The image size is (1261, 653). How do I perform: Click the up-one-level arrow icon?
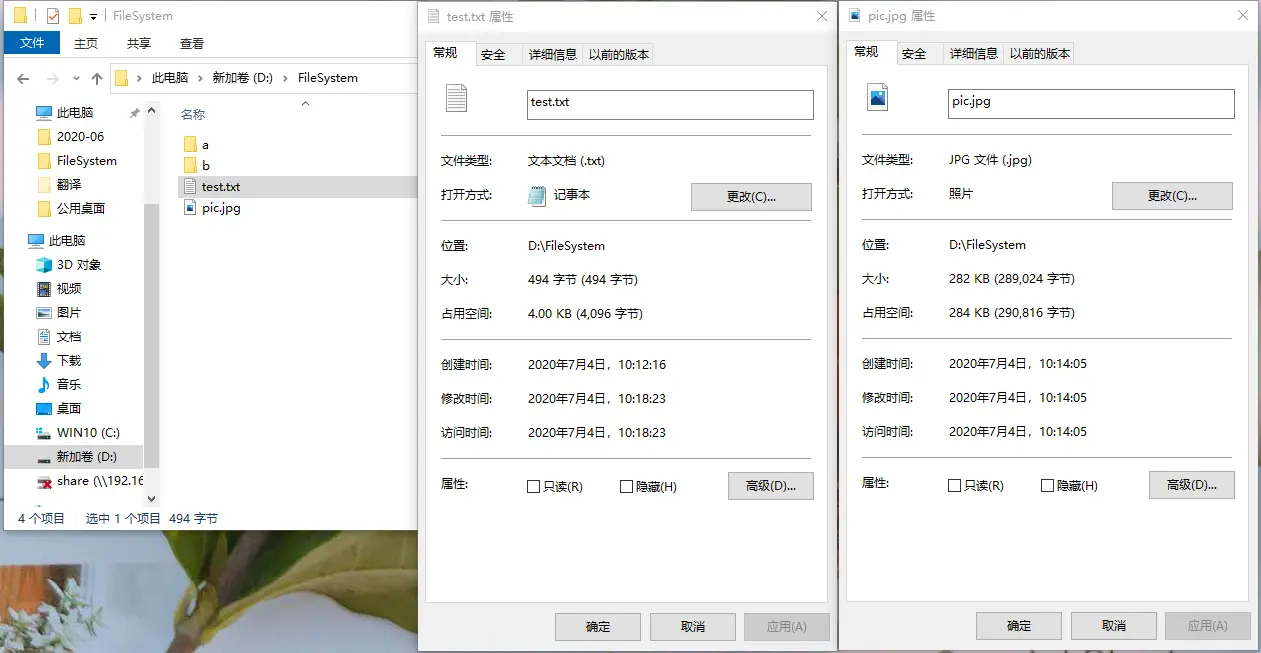(x=96, y=77)
